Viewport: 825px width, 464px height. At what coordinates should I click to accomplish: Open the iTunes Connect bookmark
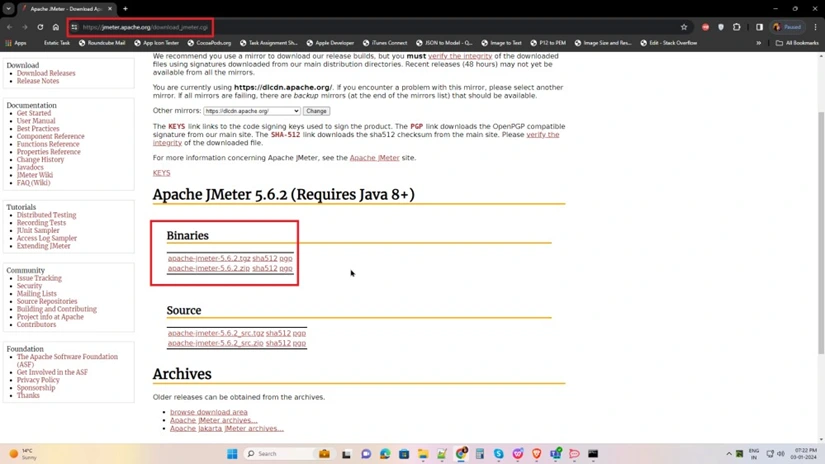(x=384, y=43)
